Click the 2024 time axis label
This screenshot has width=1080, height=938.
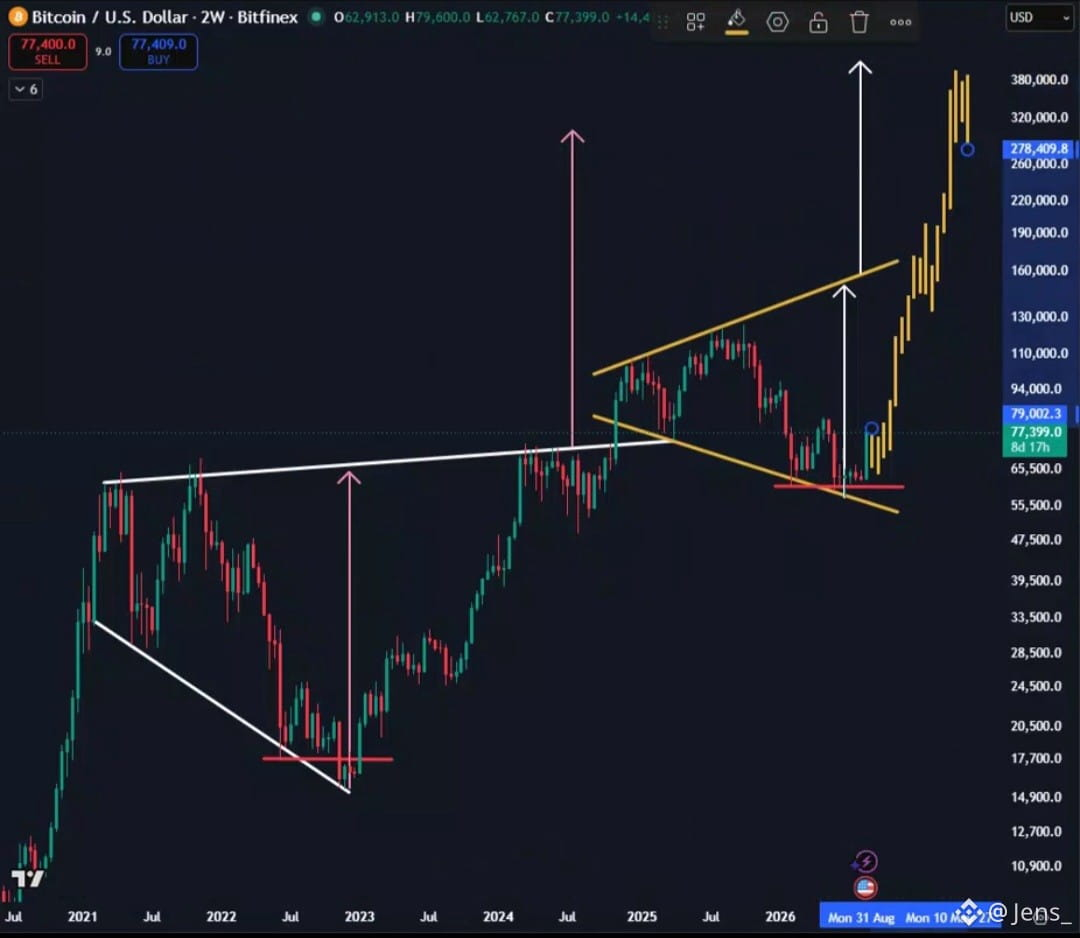click(x=498, y=917)
